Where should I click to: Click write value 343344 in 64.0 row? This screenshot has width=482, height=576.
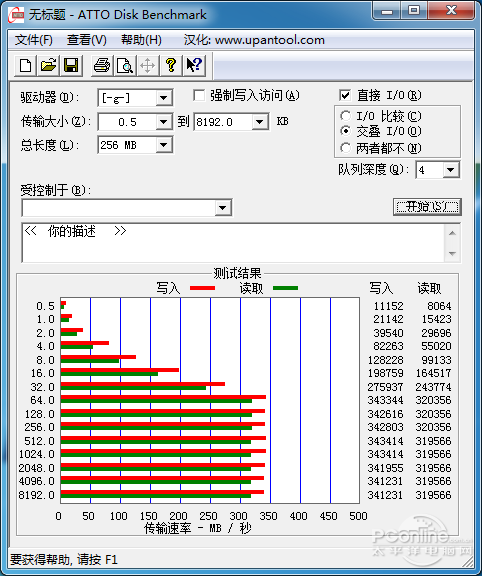(x=385, y=400)
